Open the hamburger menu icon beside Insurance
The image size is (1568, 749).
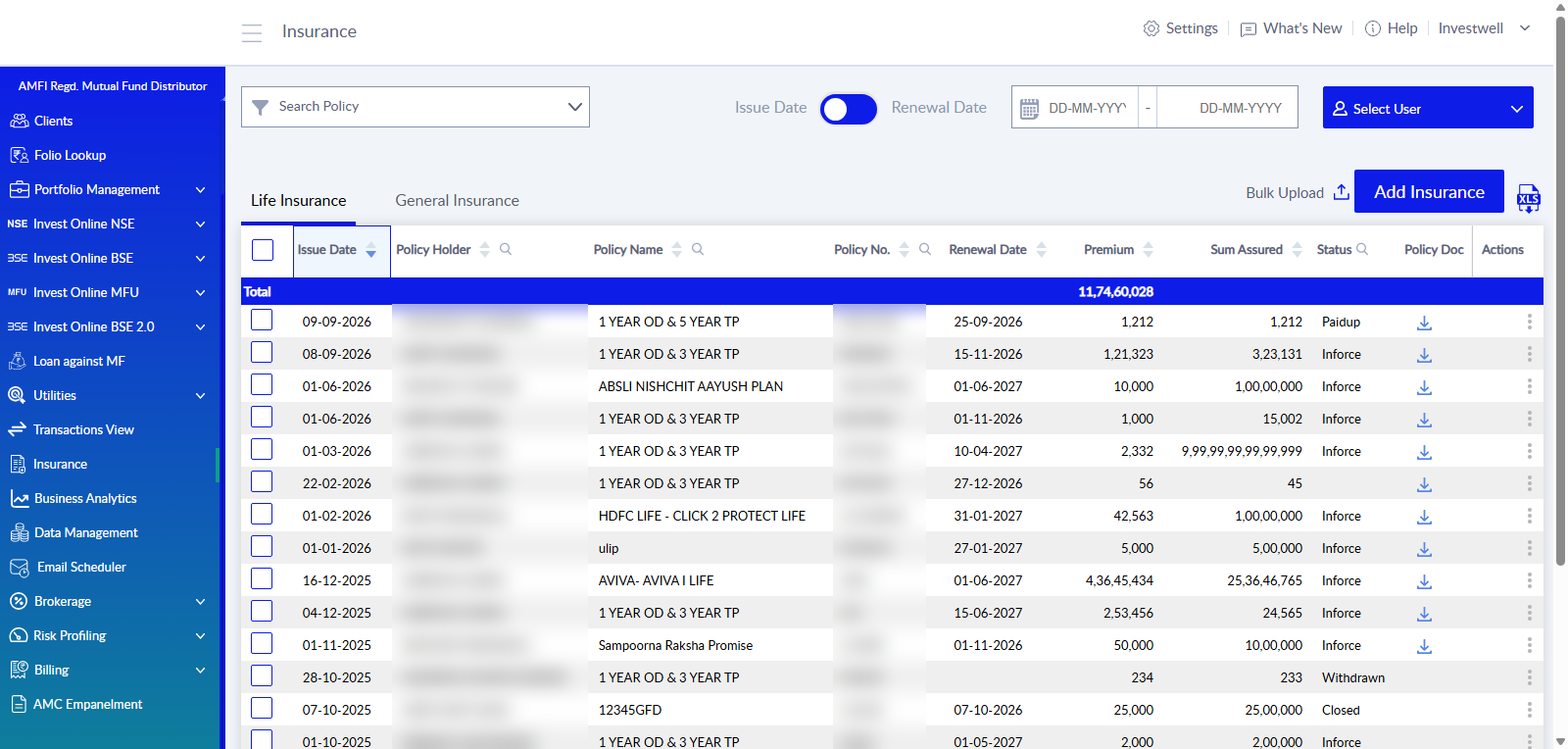252,32
